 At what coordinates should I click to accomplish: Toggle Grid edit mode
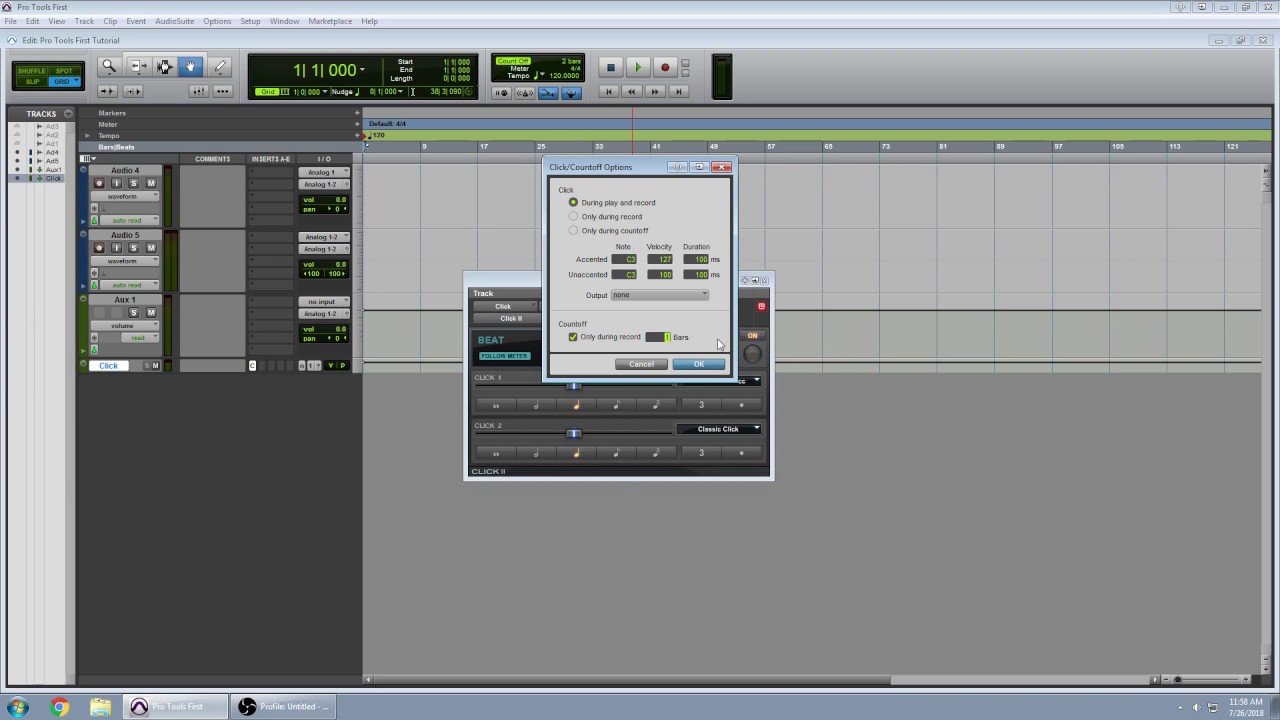coord(64,81)
